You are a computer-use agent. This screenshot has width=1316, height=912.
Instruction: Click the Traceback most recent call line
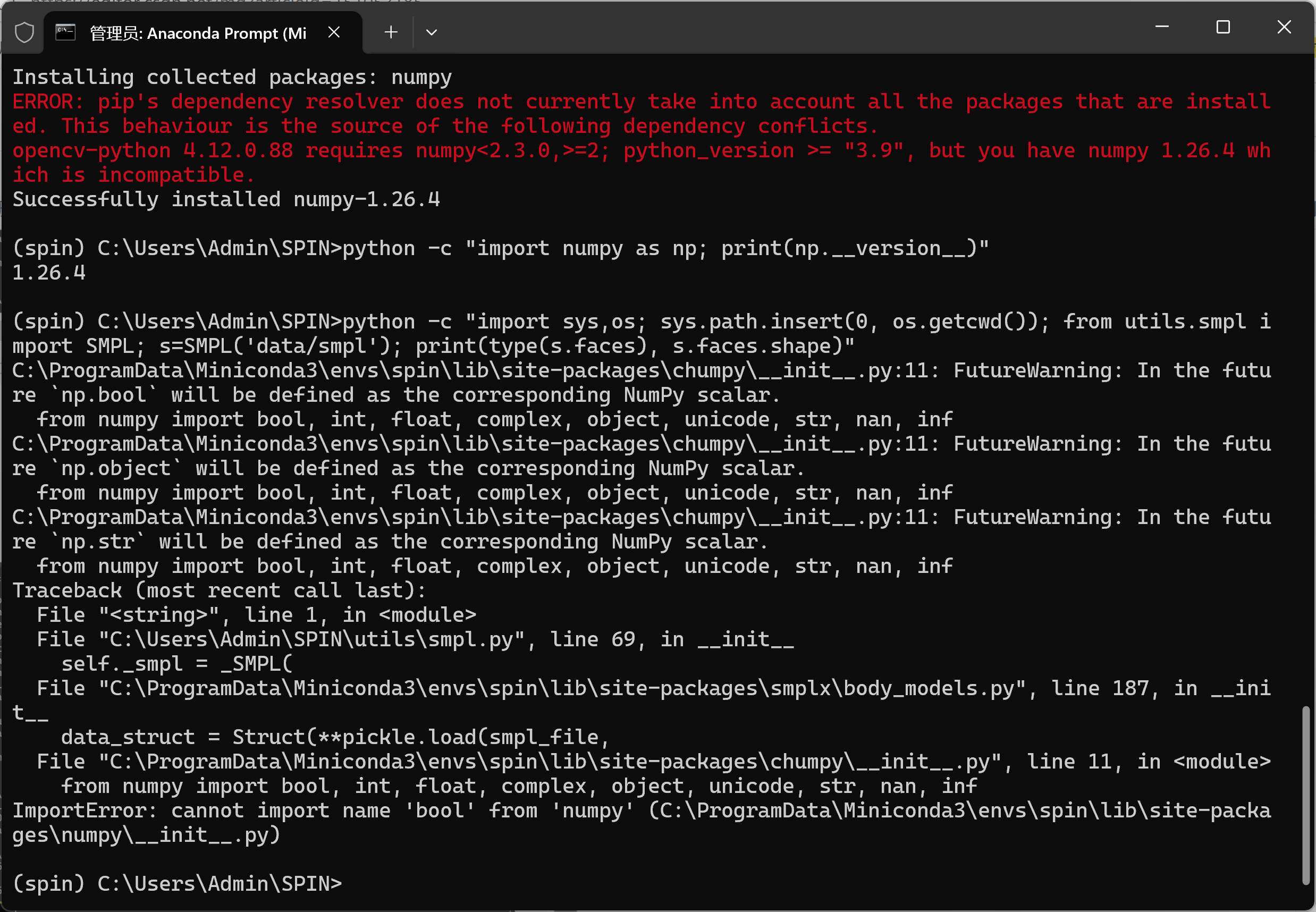tap(220, 590)
